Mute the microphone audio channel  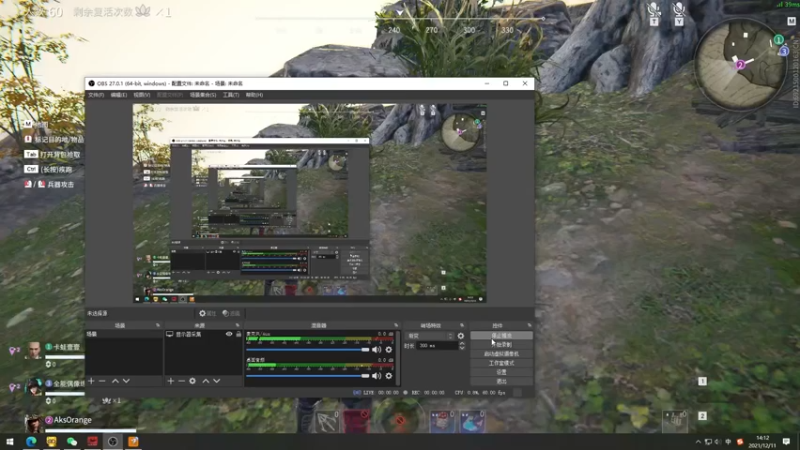pos(377,349)
